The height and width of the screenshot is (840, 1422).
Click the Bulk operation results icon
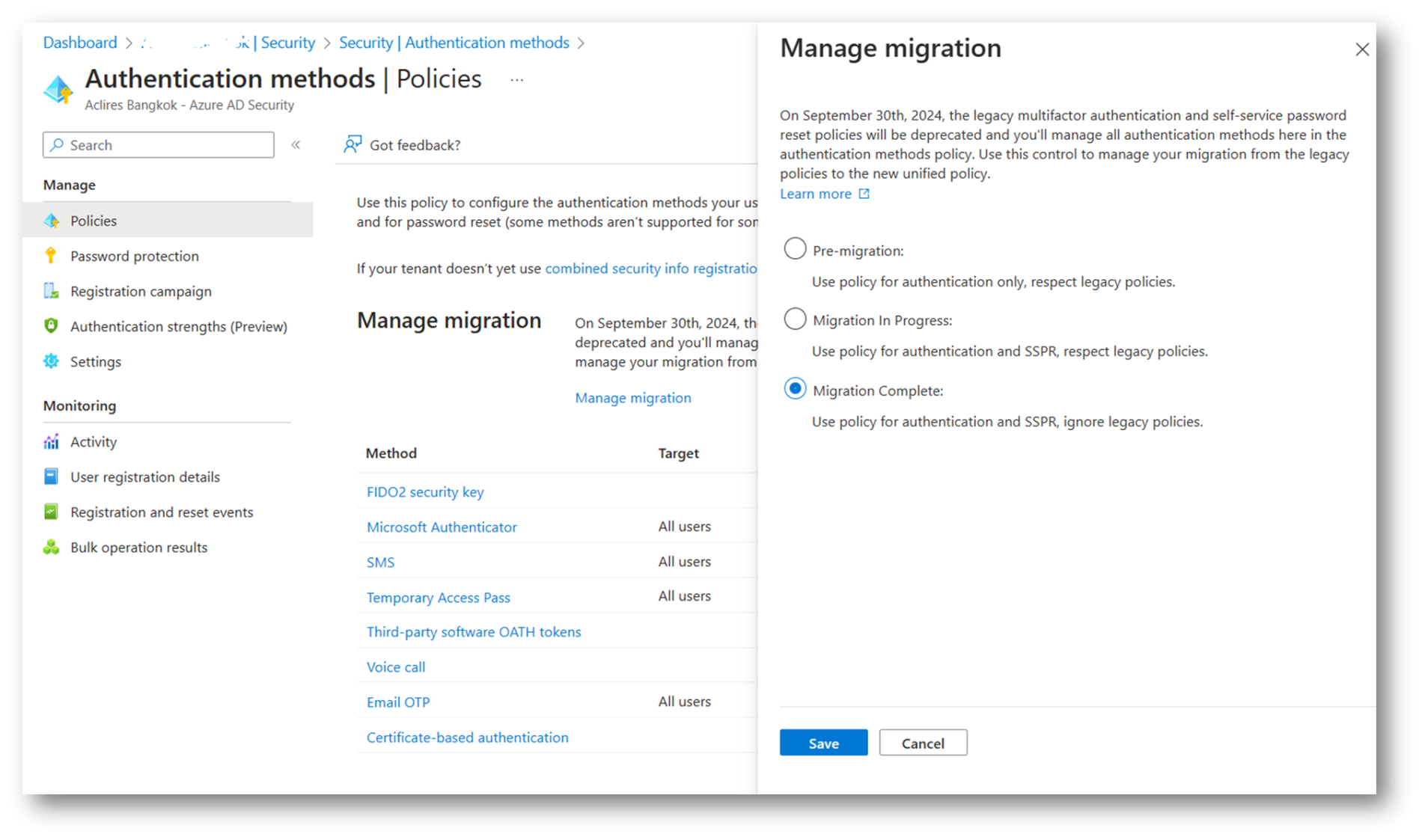coord(51,547)
